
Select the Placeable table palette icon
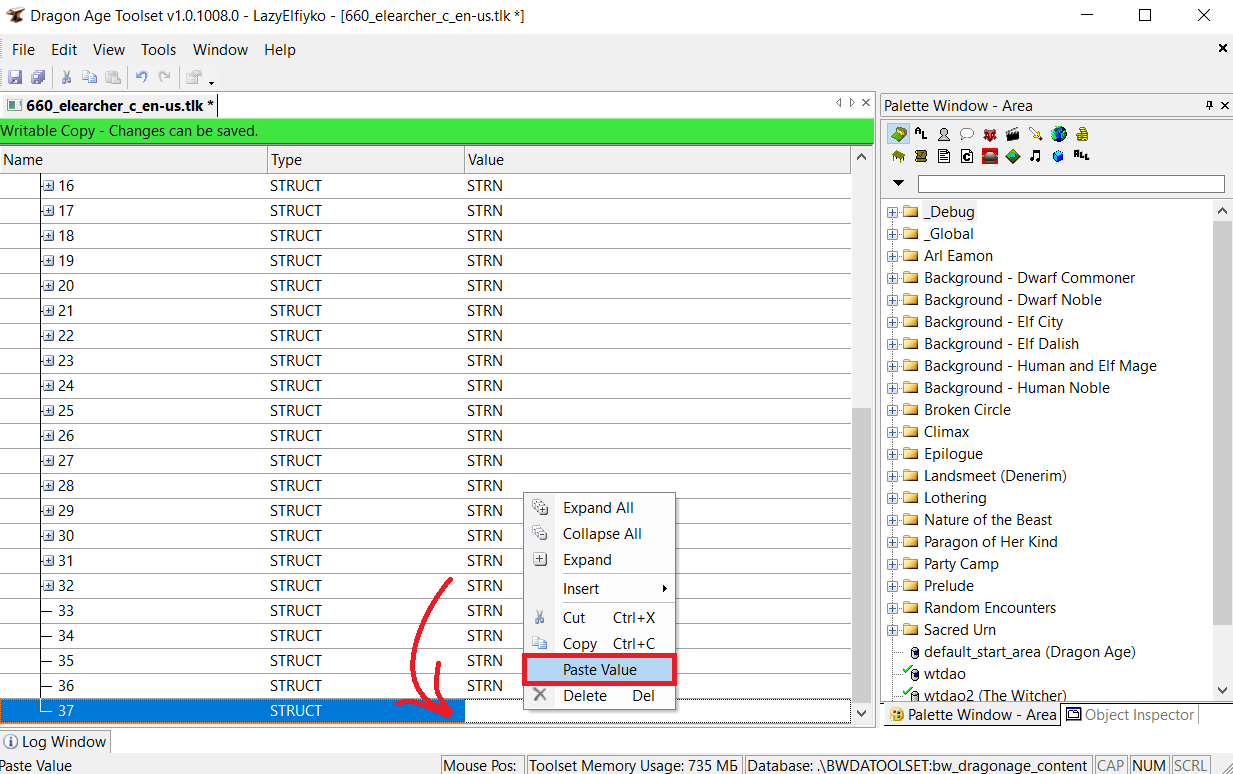(898, 156)
